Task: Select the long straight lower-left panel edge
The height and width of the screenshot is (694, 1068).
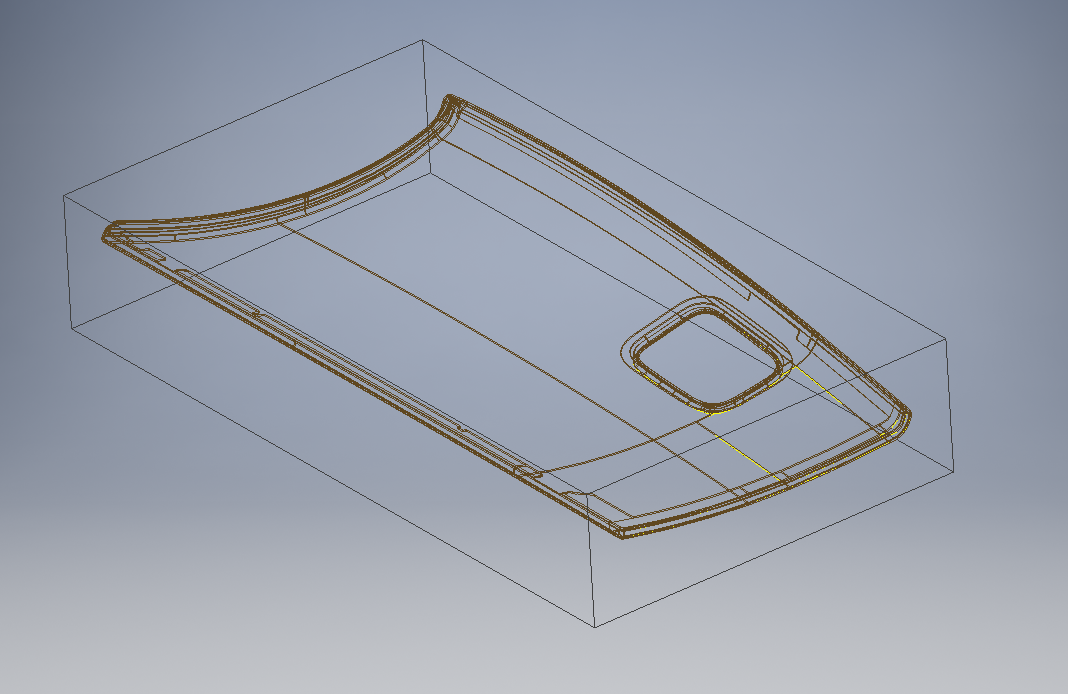Action: click(350, 378)
